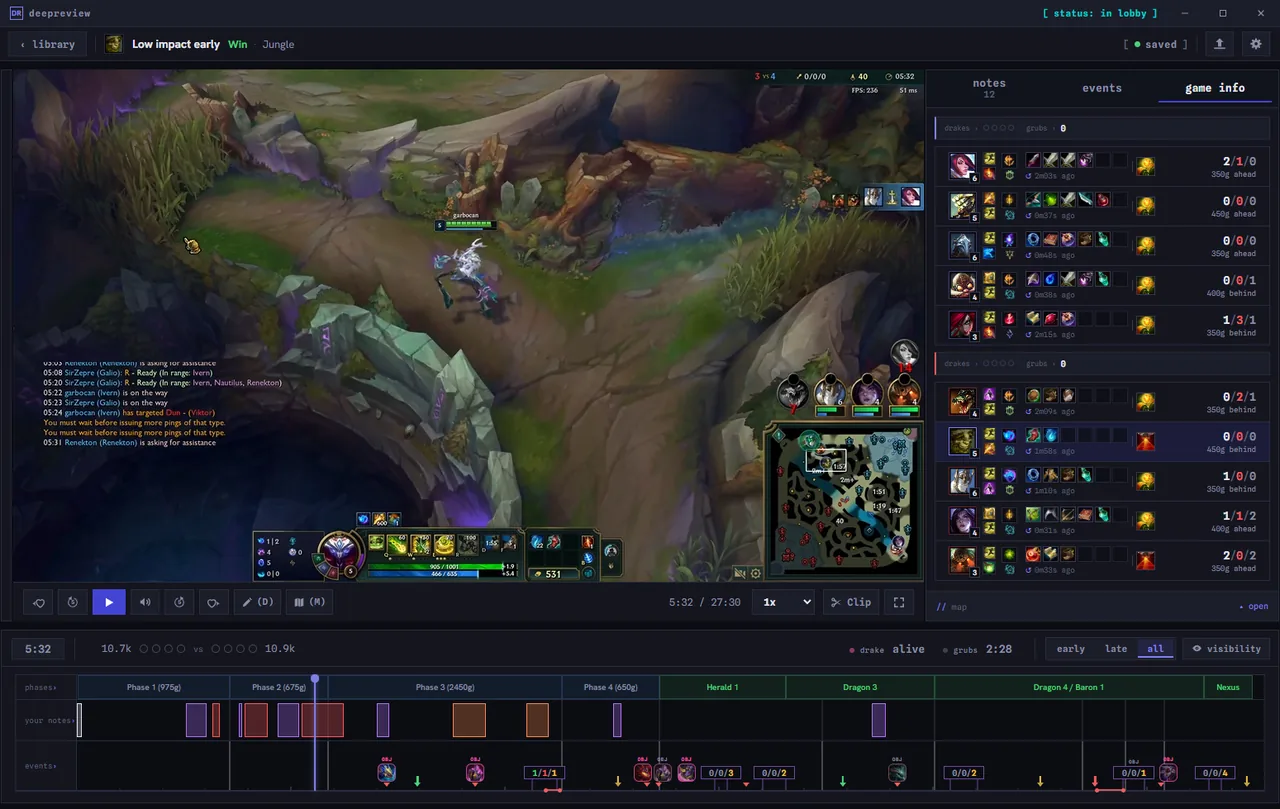Select the Herald 1 phase segment
This screenshot has width=1280, height=809.
click(x=722, y=687)
